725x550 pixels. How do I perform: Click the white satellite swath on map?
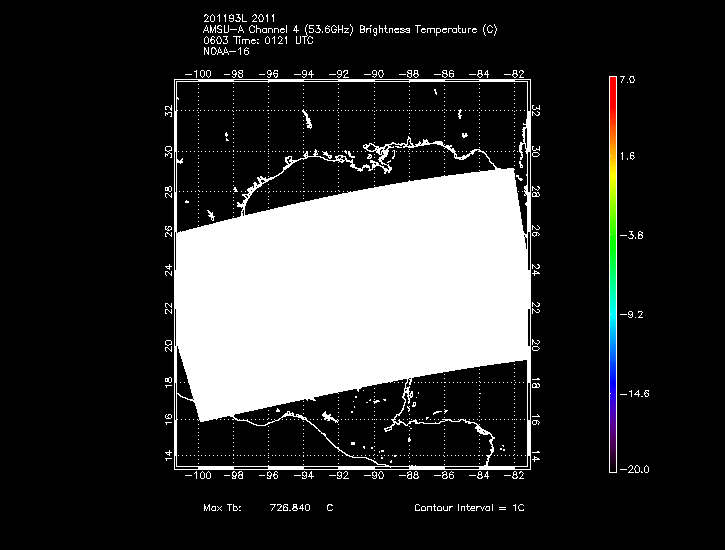pyautogui.click(x=352, y=296)
